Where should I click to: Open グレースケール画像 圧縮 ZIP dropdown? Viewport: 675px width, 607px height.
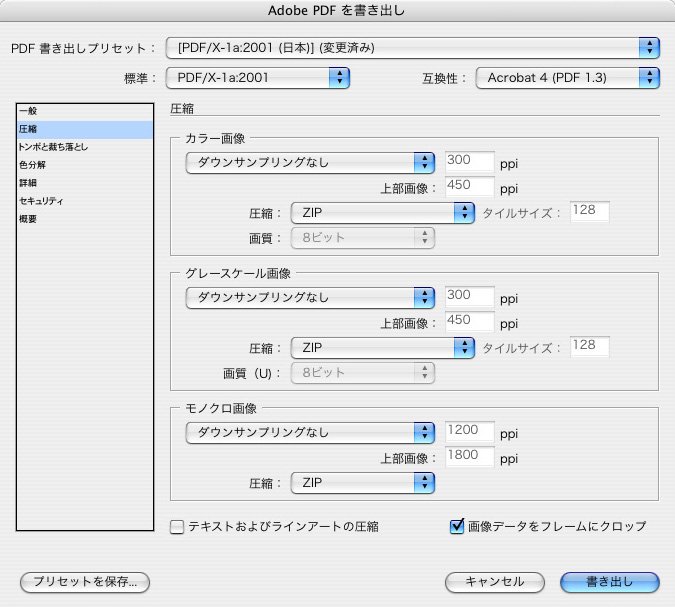[383, 348]
